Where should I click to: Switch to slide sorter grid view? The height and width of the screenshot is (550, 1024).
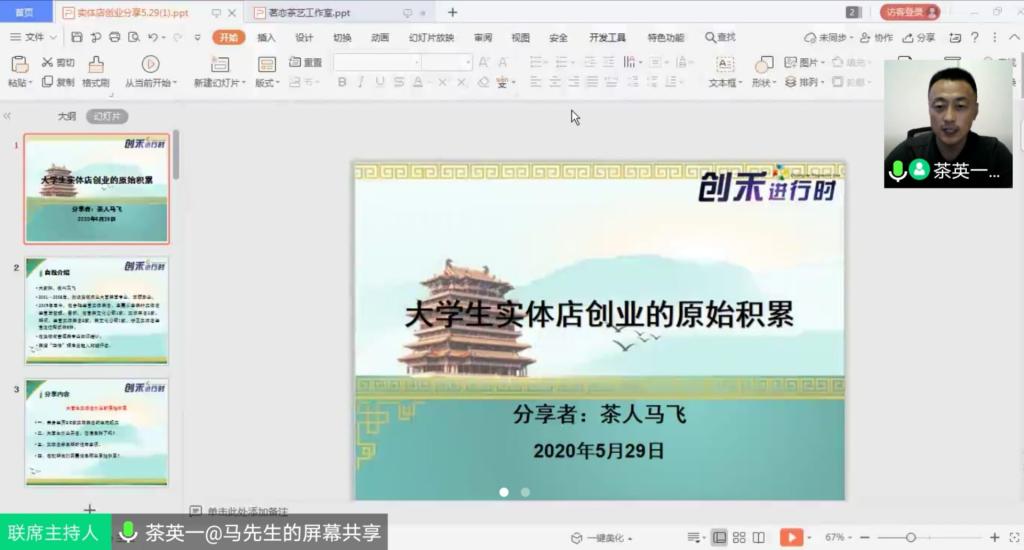coord(739,538)
